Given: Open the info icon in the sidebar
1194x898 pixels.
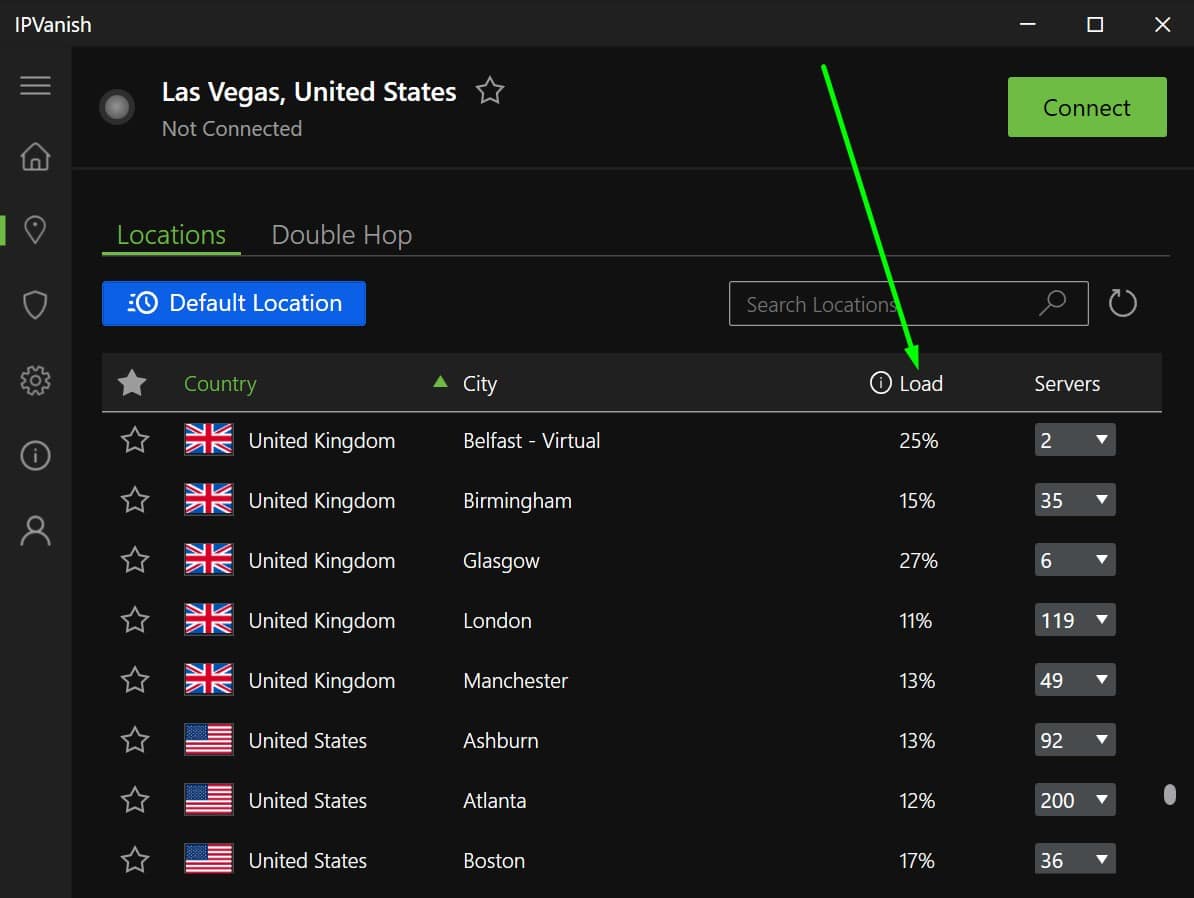Looking at the screenshot, I should pyautogui.click(x=35, y=455).
